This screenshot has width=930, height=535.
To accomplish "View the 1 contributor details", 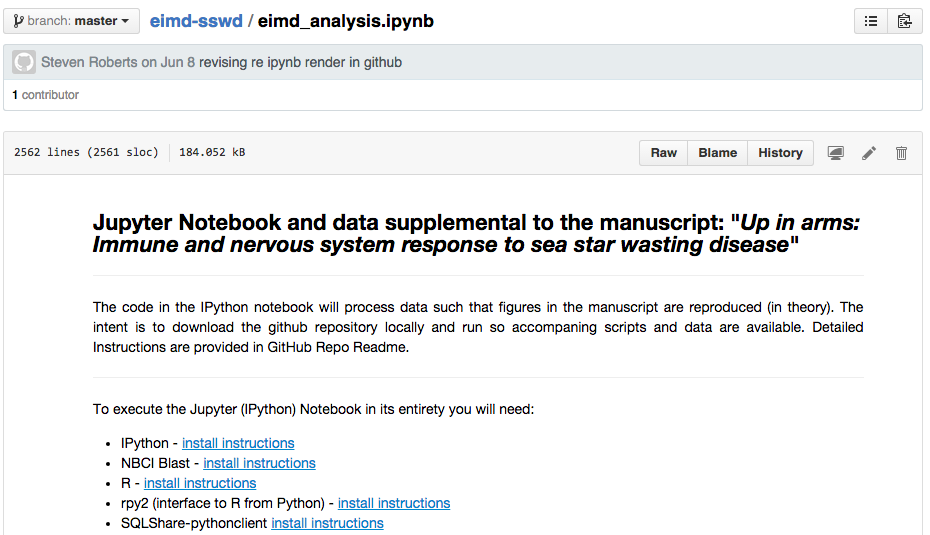I will click(46, 95).
